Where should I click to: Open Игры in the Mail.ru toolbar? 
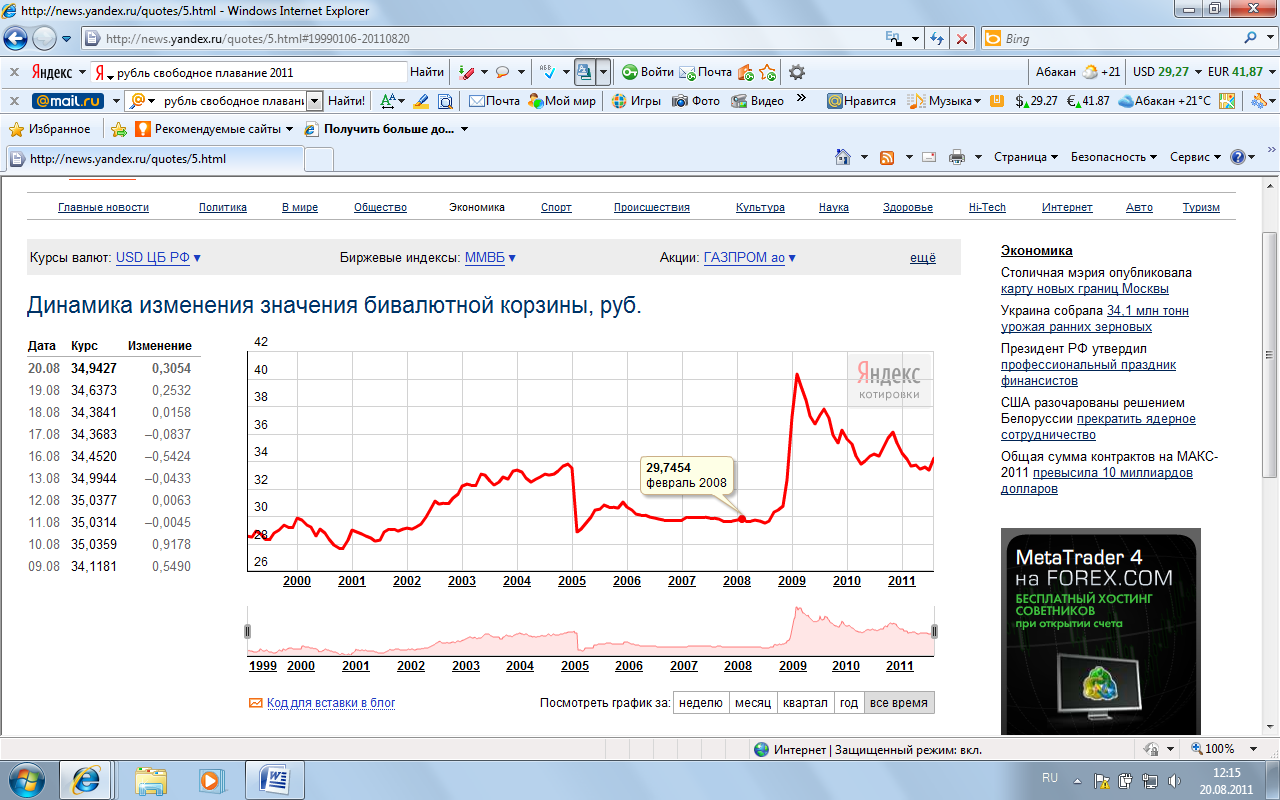[x=636, y=101]
